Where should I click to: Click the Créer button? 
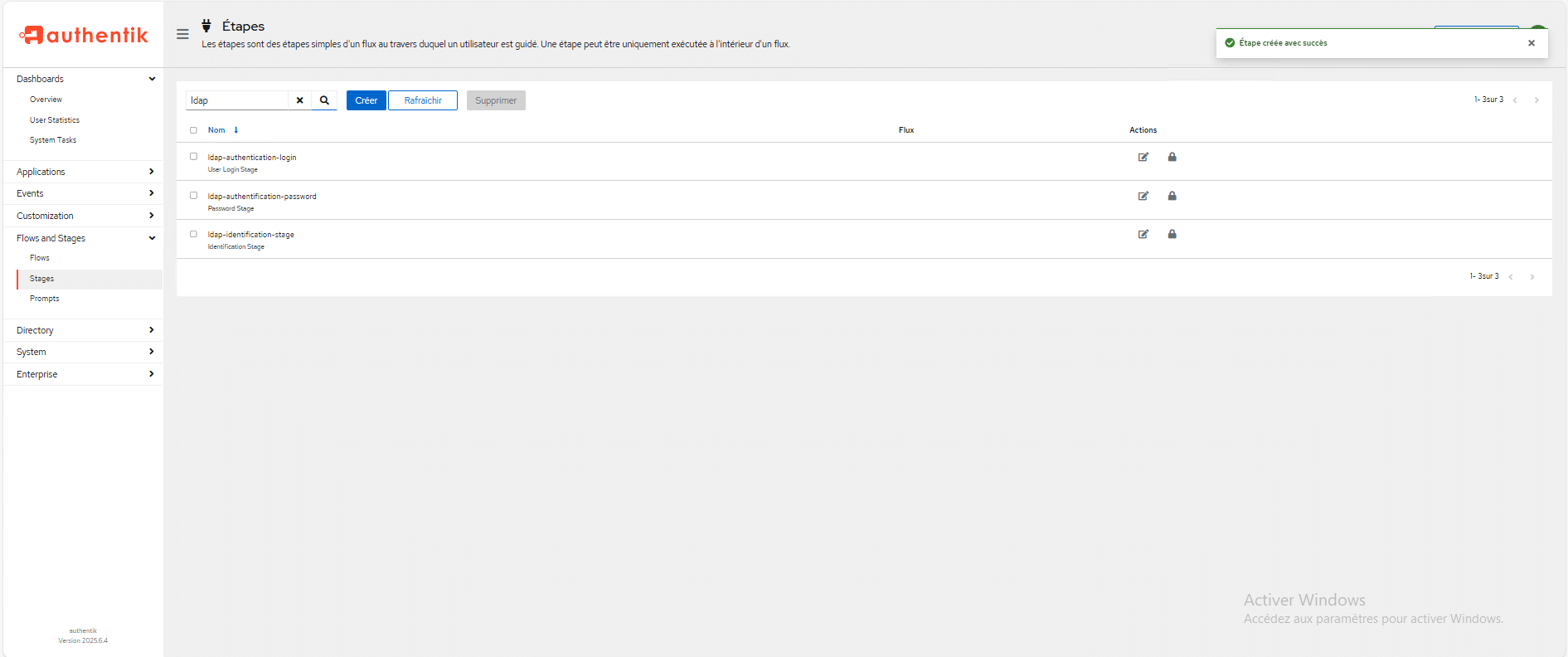pos(366,100)
